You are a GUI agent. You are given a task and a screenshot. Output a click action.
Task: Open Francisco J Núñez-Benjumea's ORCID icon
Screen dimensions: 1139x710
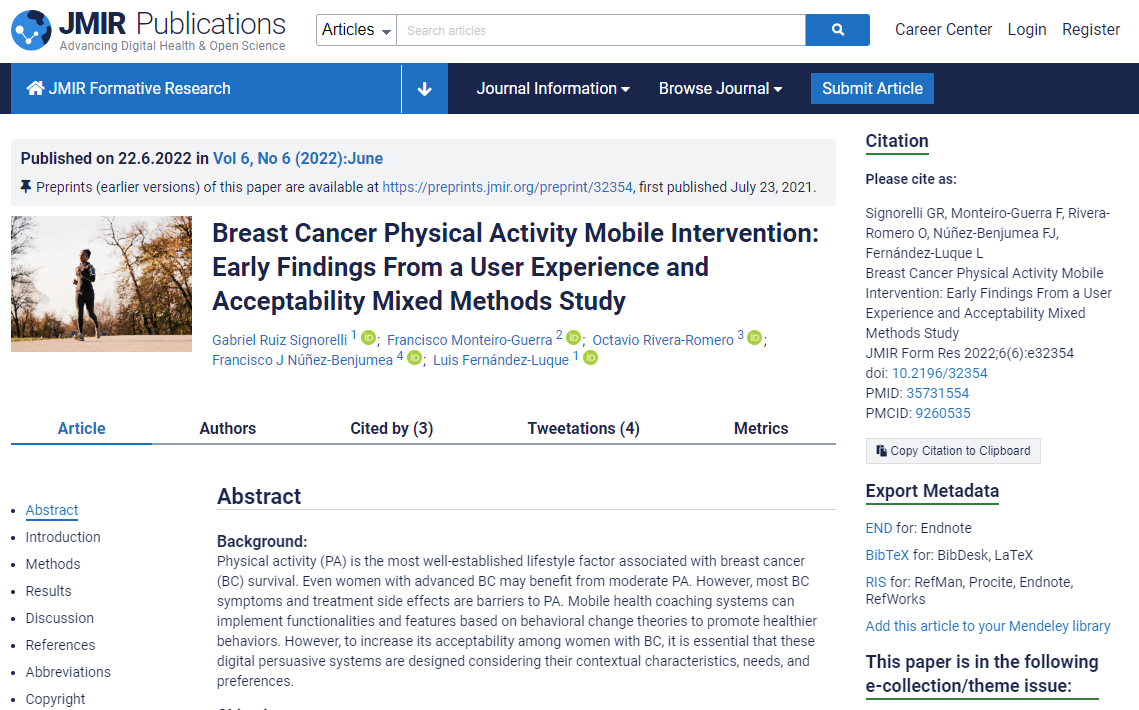tap(414, 358)
